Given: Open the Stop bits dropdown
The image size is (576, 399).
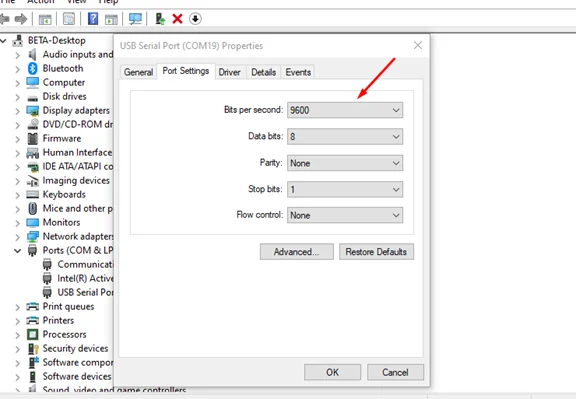Looking at the screenshot, I should [345, 190].
